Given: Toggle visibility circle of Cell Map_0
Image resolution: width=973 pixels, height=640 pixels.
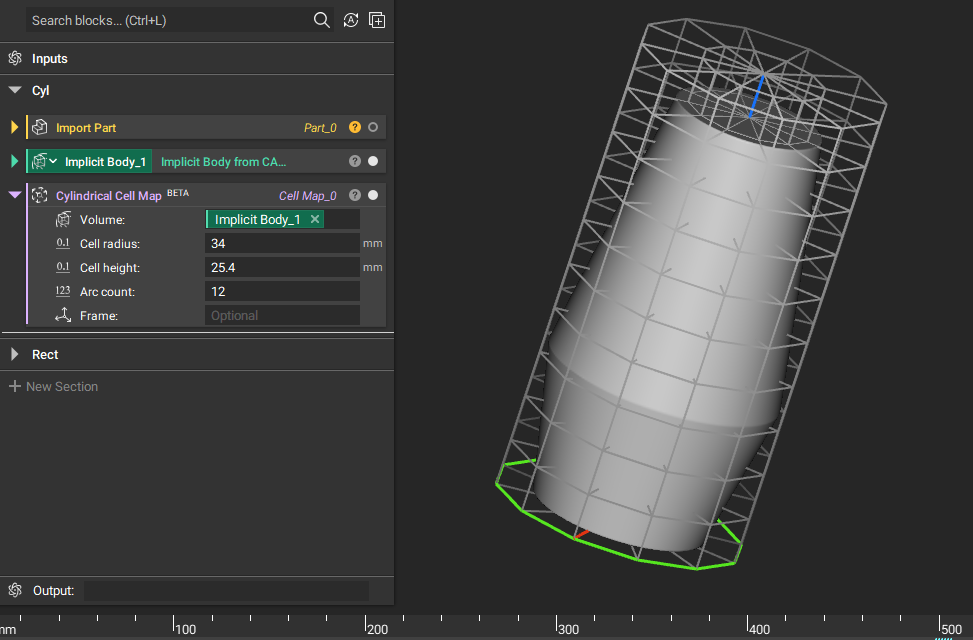Looking at the screenshot, I should 373,195.
